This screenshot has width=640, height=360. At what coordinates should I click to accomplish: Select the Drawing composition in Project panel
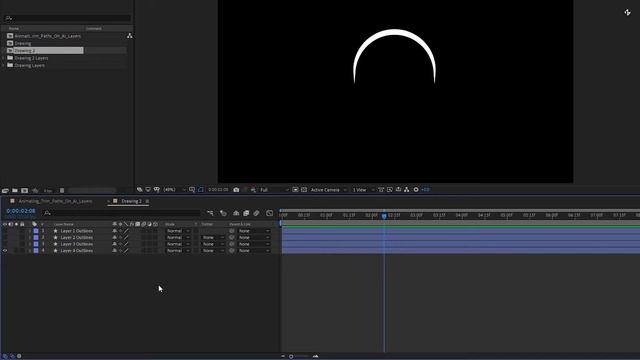[x=22, y=43]
